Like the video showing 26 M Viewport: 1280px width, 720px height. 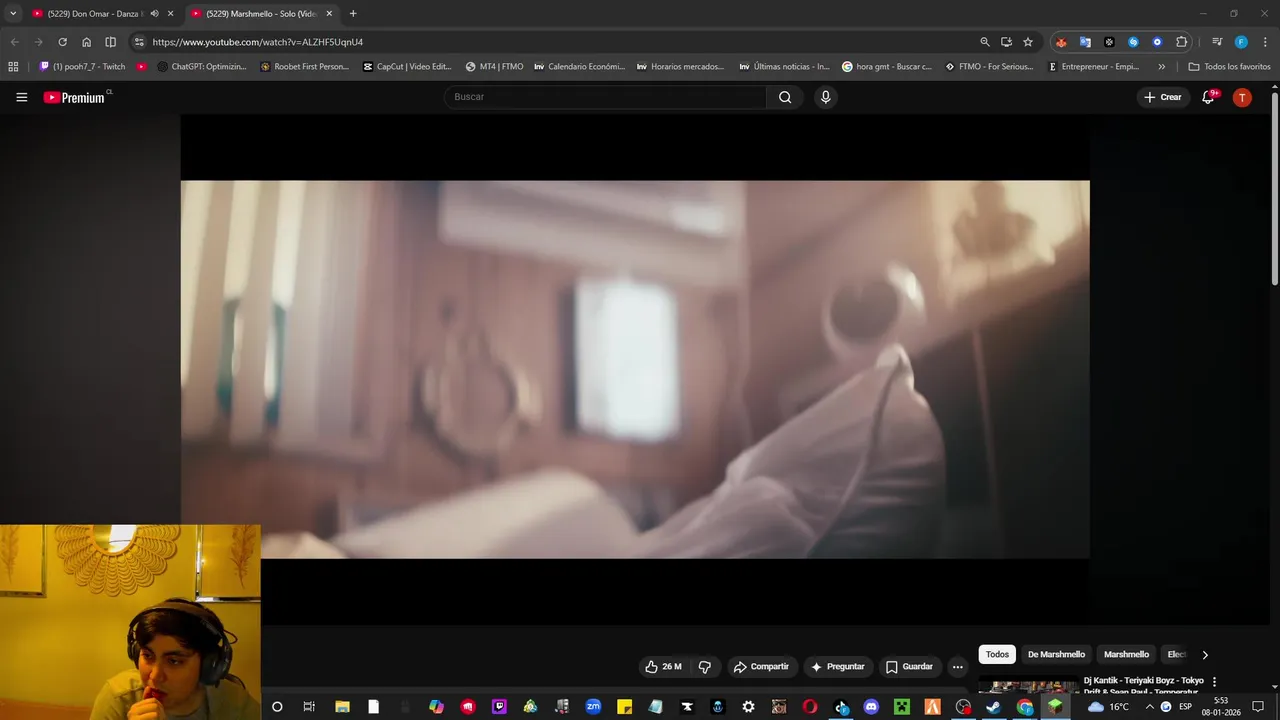[x=663, y=667]
